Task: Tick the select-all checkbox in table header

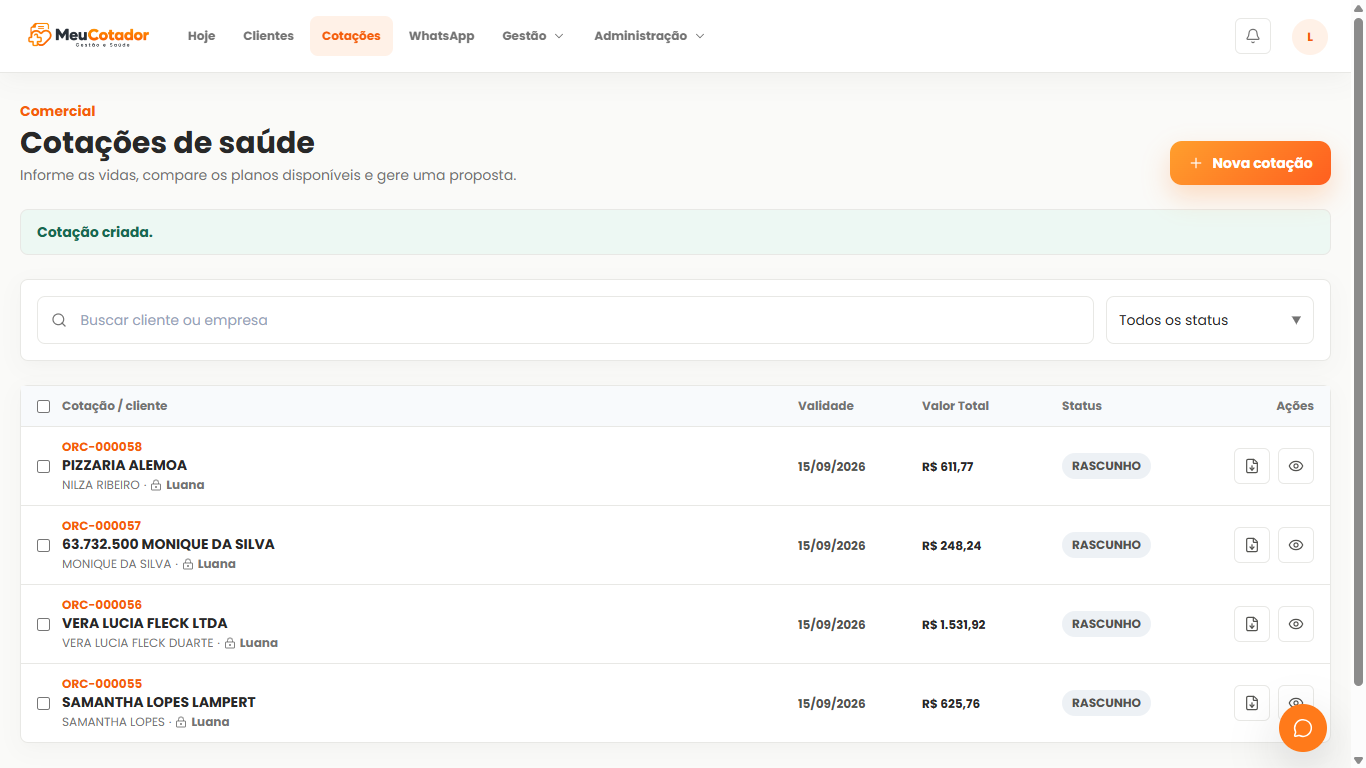Action: tap(43, 406)
